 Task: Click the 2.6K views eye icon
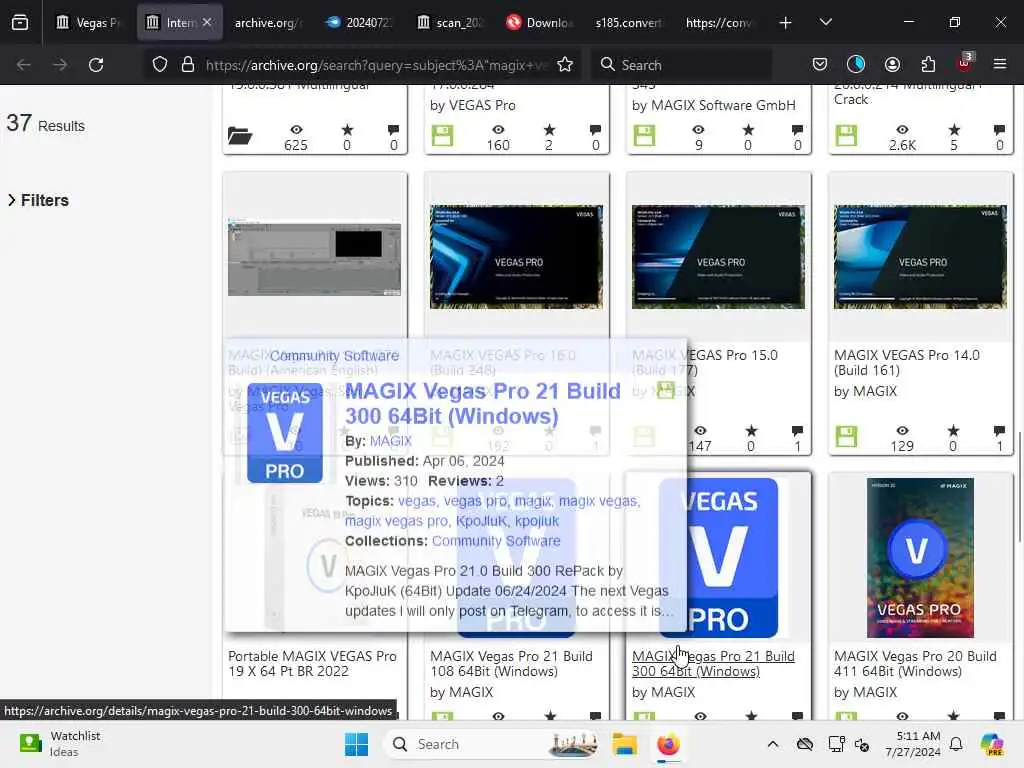[x=902, y=129]
